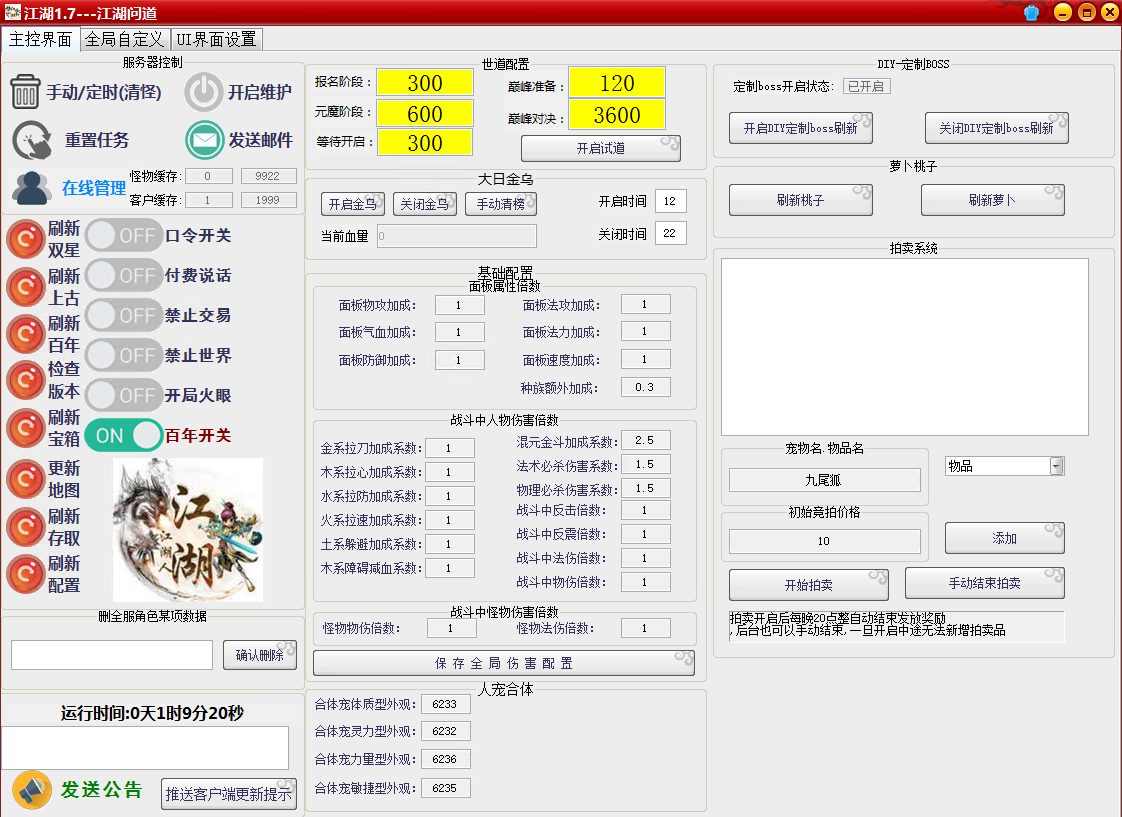Click the trash can clear monsters icon

click(x=26, y=92)
